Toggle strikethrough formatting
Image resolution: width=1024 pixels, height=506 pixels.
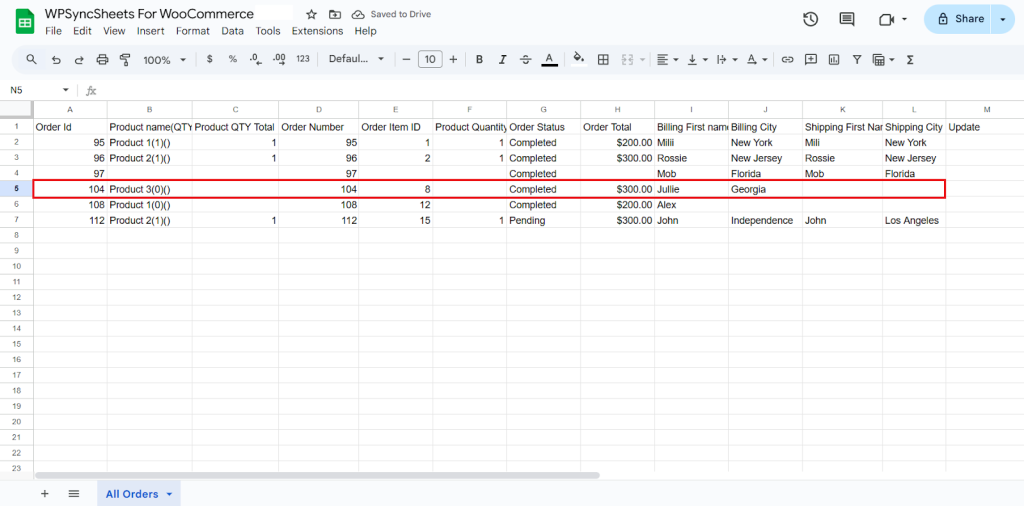coord(526,59)
